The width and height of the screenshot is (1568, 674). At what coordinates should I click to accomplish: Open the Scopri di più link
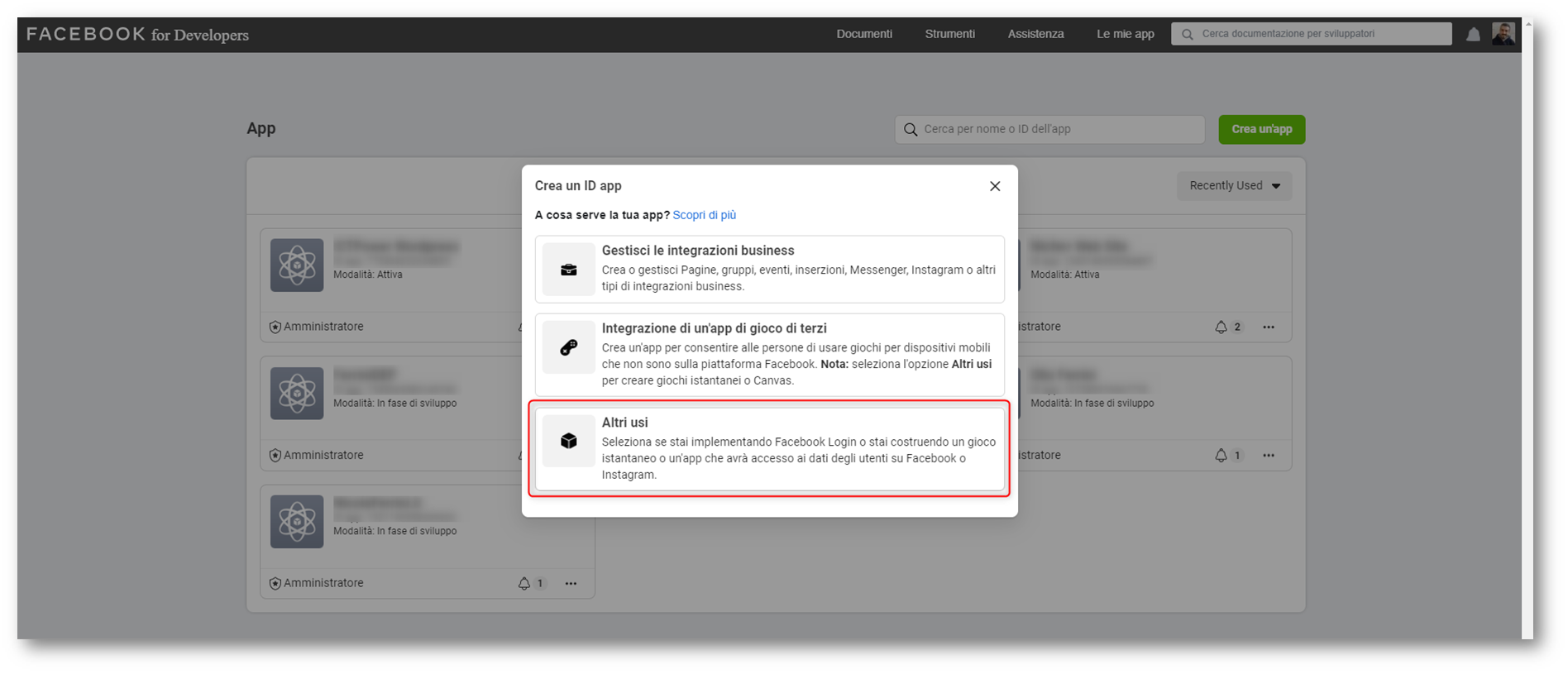coord(704,215)
